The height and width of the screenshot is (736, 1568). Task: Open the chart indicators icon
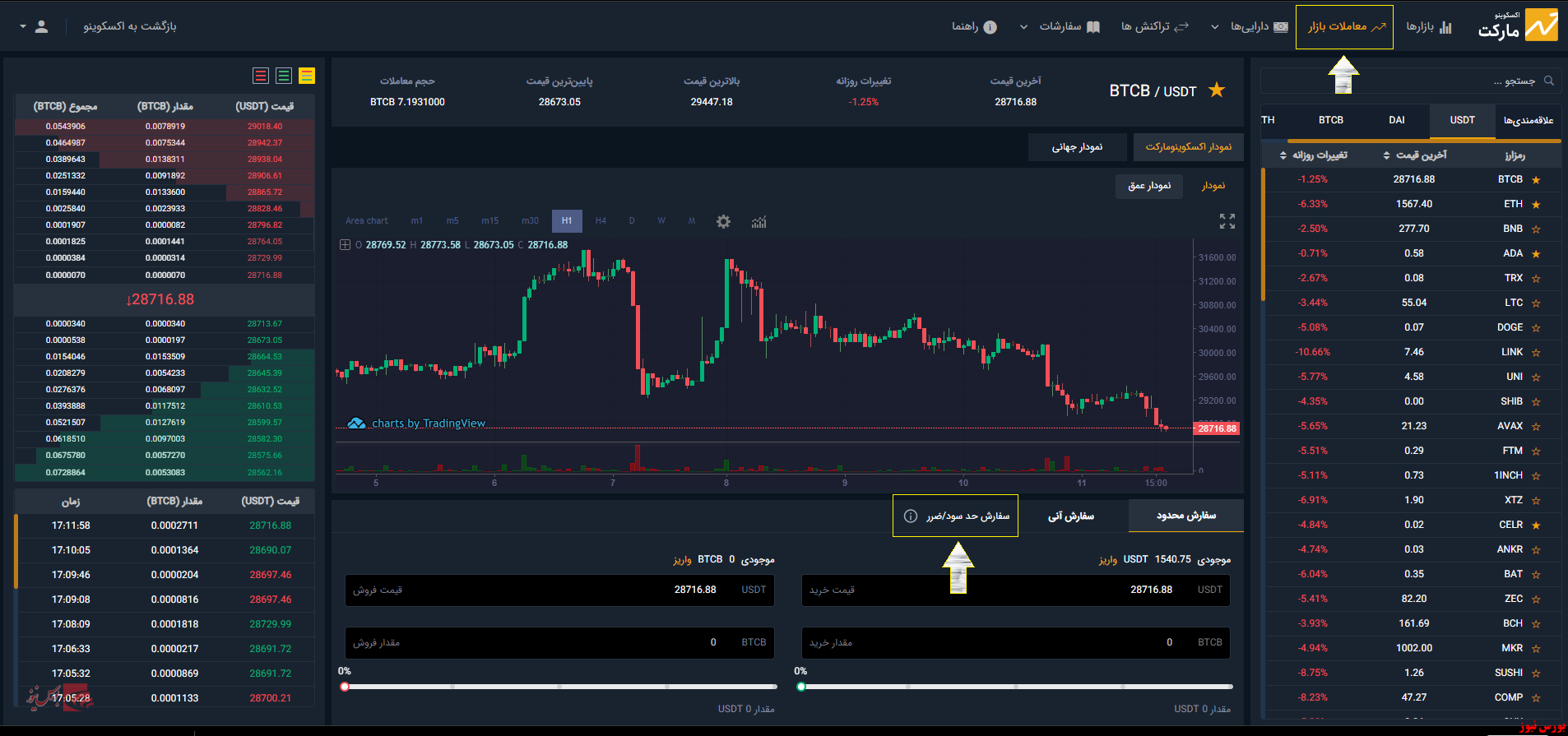(758, 221)
